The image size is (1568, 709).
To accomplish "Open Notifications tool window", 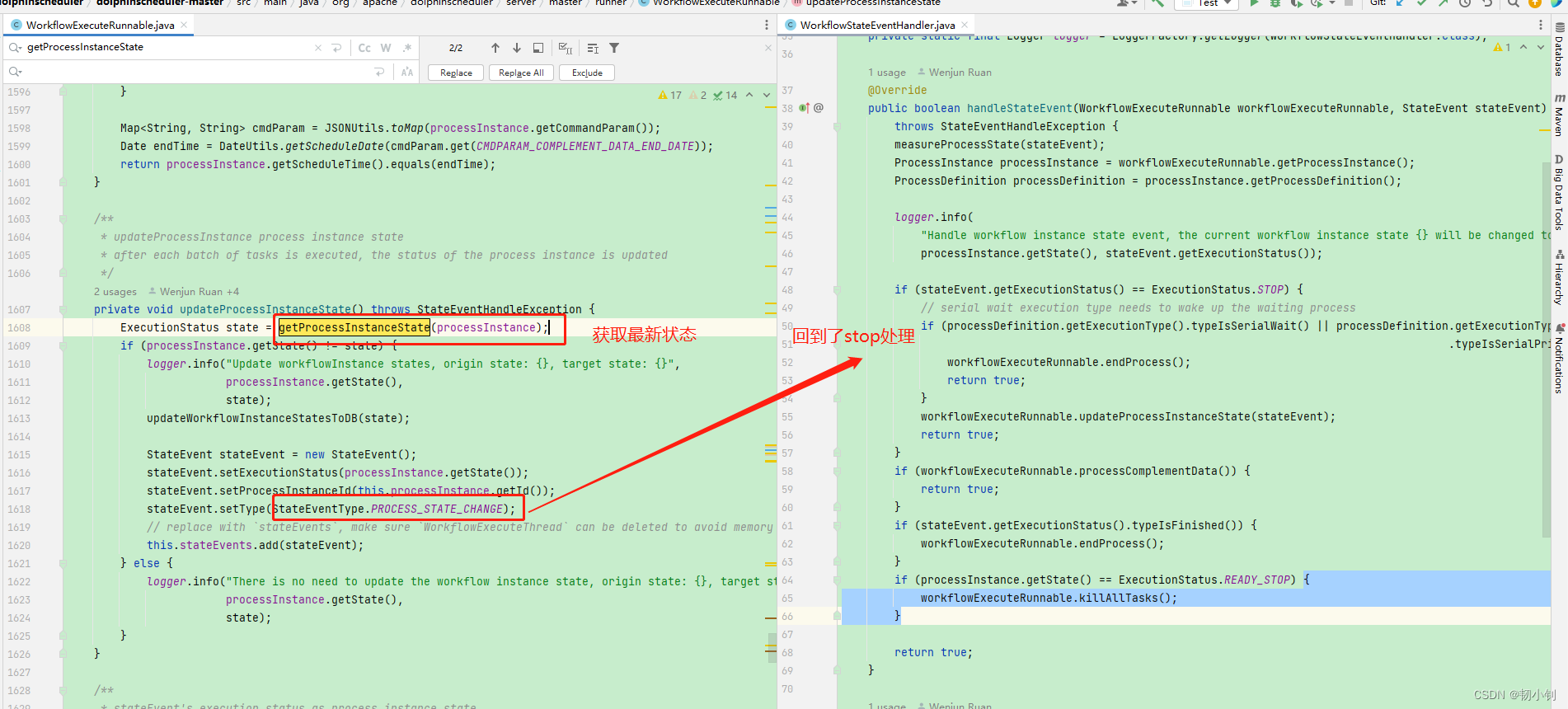I will 1559,358.
